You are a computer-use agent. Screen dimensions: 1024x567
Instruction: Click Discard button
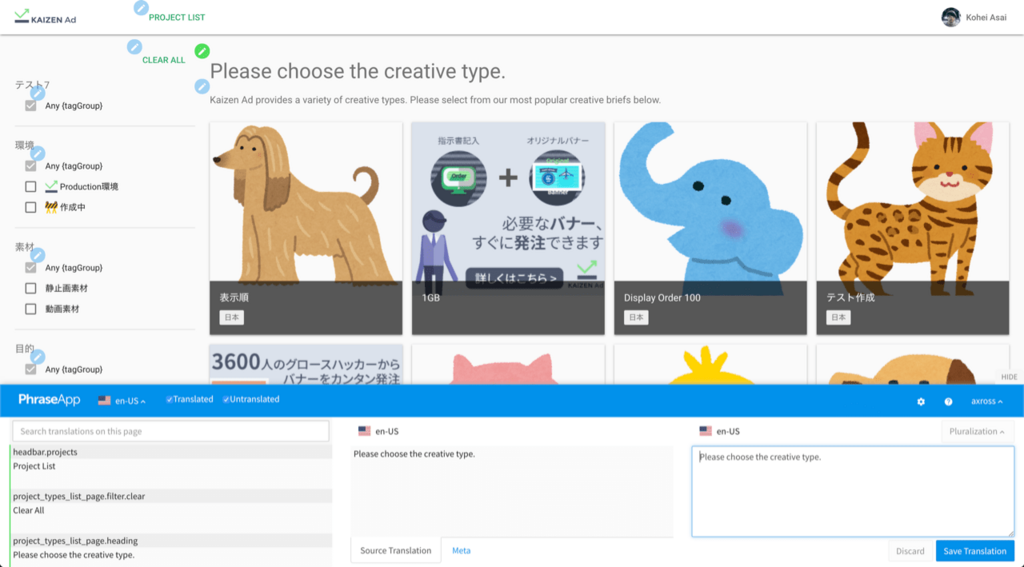click(910, 551)
